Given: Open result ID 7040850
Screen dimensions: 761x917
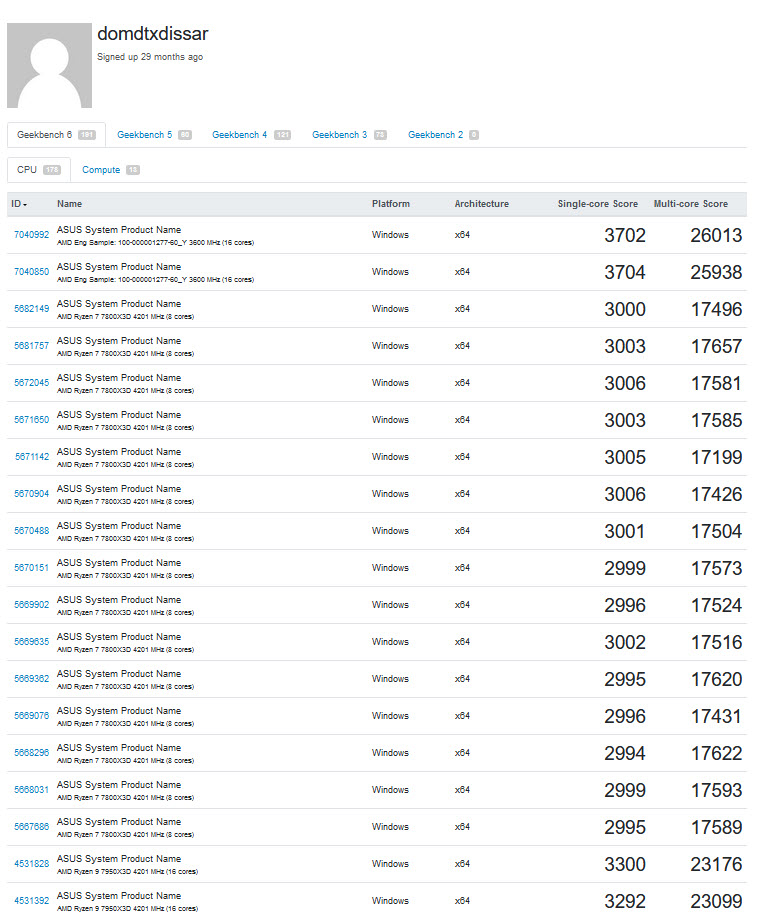Looking at the screenshot, I should click(32, 272).
